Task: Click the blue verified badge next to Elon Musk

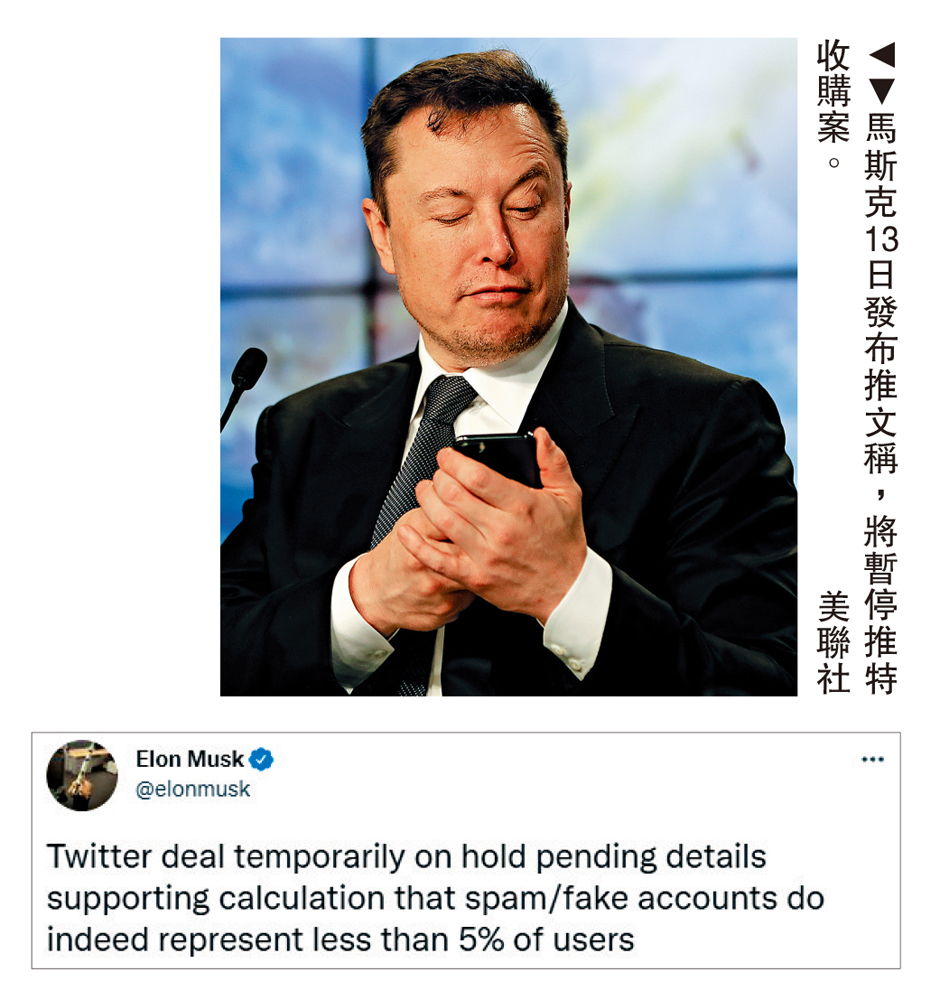Action: (261, 759)
